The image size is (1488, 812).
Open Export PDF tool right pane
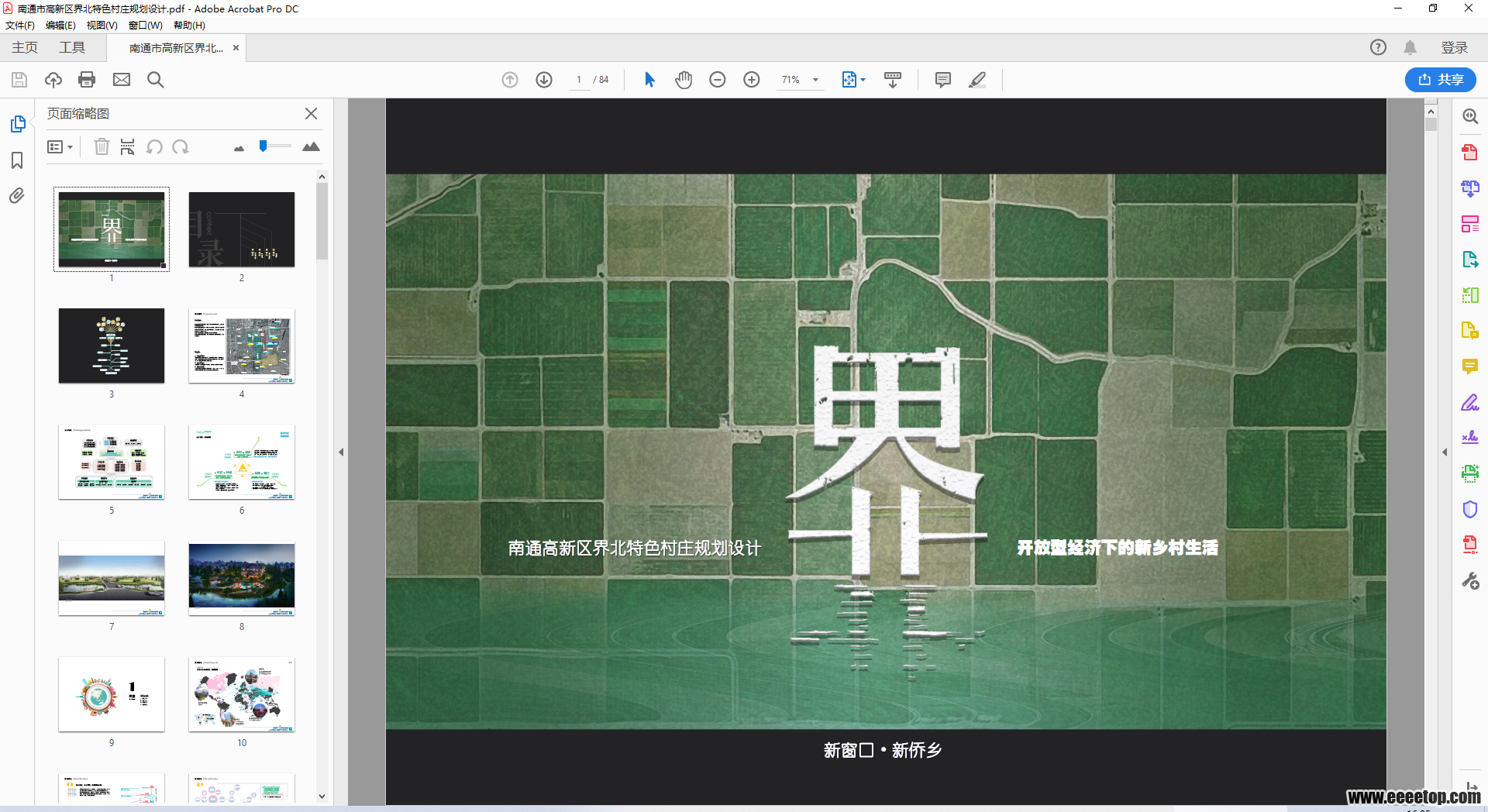pyautogui.click(x=1469, y=260)
